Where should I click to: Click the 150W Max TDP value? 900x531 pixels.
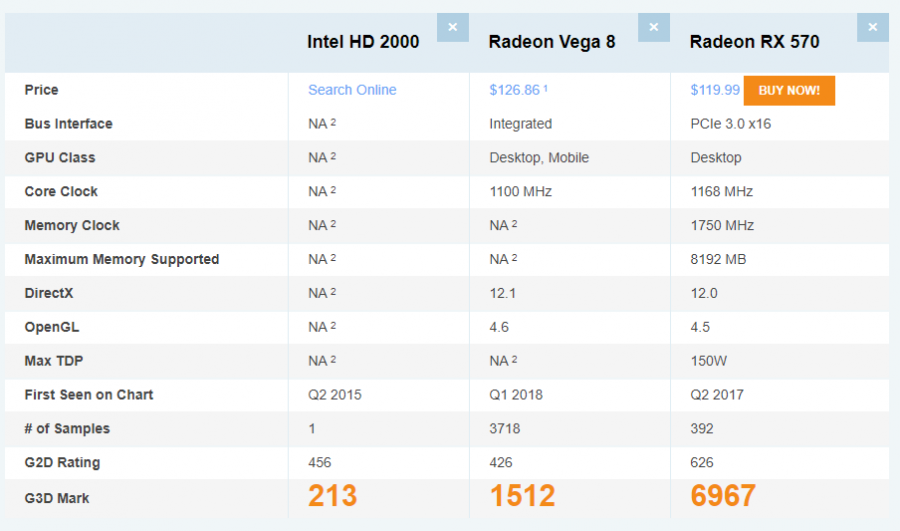point(708,361)
